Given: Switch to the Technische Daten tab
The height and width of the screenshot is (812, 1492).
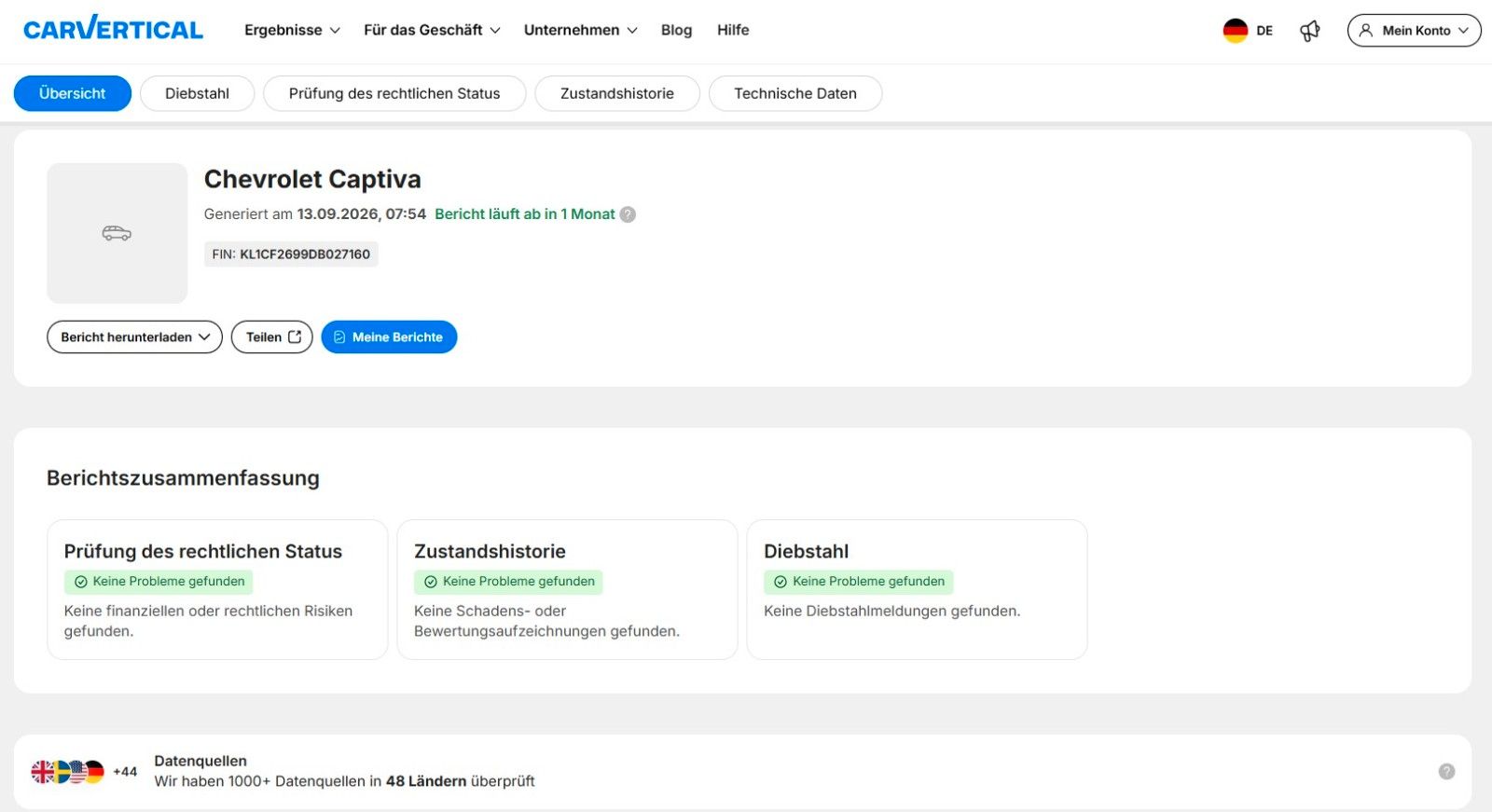Looking at the screenshot, I should [795, 93].
